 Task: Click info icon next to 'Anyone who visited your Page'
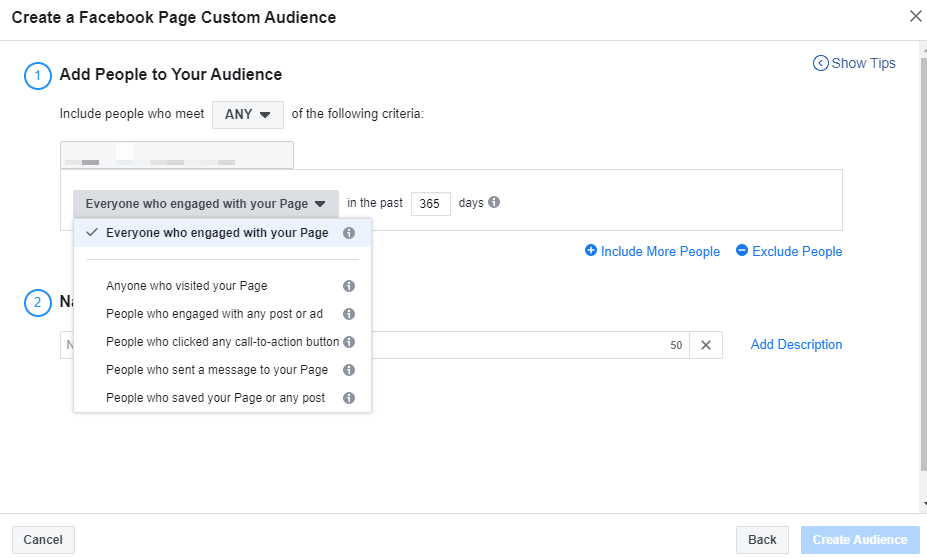click(x=349, y=286)
